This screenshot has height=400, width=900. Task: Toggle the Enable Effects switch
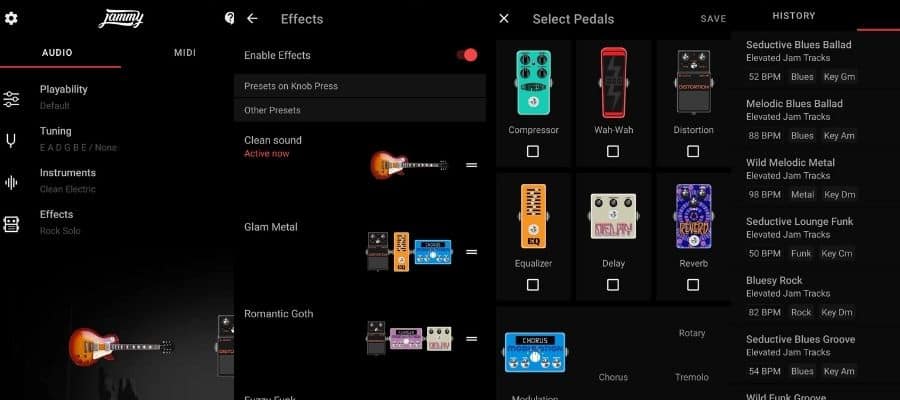(x=467, y=55)
